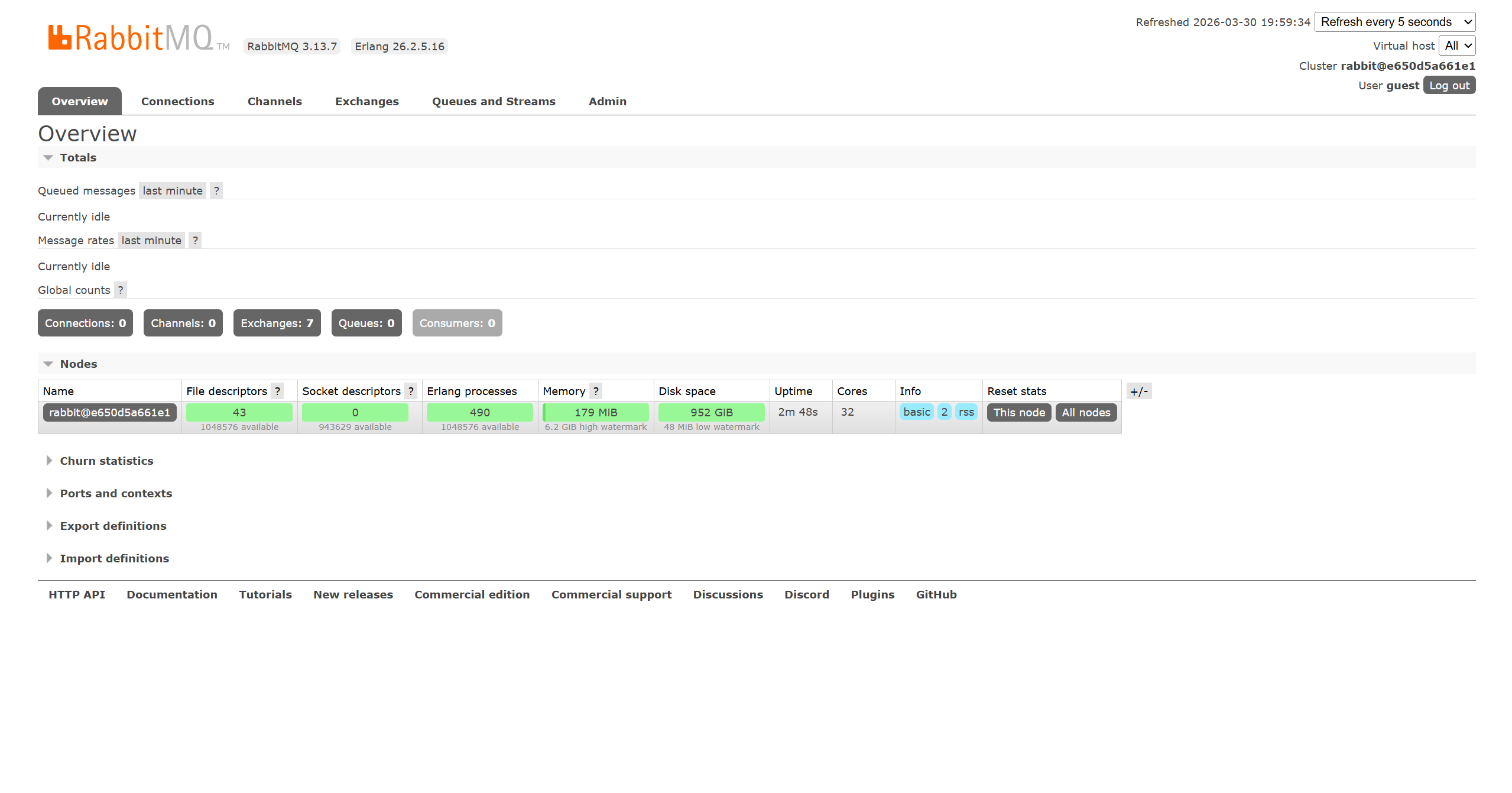Screen dimensions: 1512x793
Task: Click the RabbitMQ 3.13.7 version badge
Action: (x=292, y=46)
